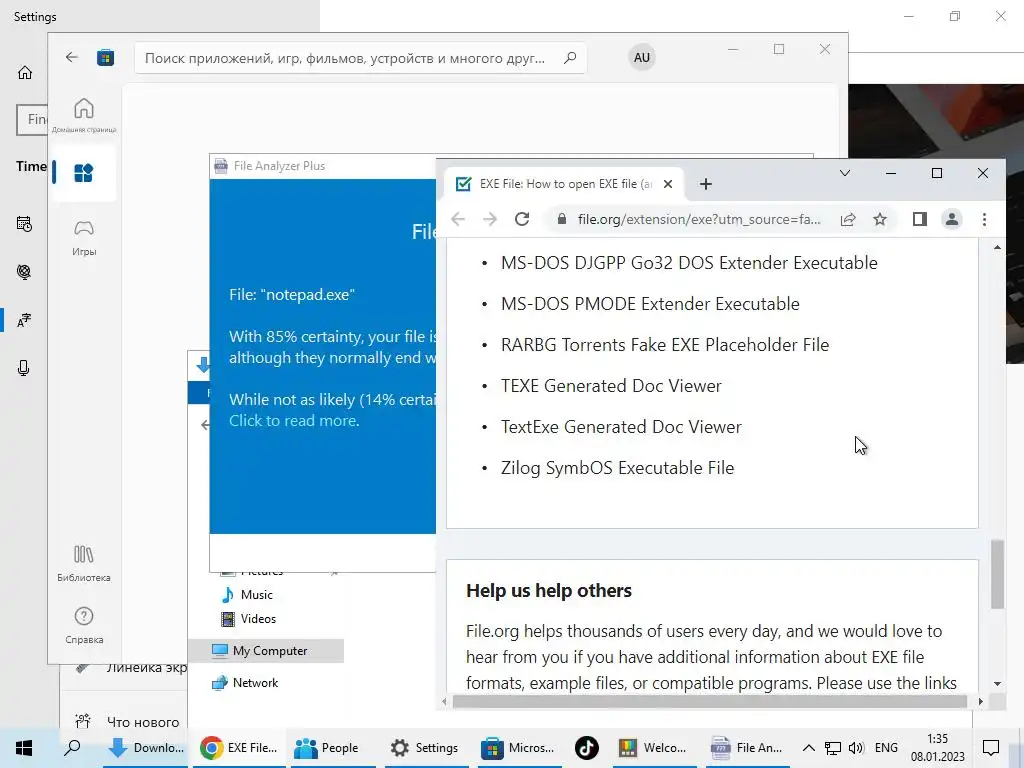
Task: Show hidden system tray icons
Action: click(x=808, y=748)
